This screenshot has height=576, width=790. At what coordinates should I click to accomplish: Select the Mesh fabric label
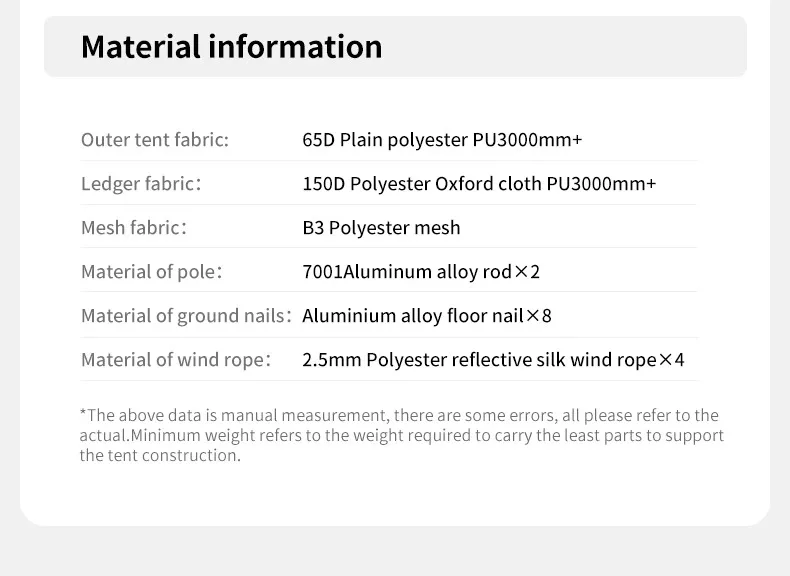point(134,227)
